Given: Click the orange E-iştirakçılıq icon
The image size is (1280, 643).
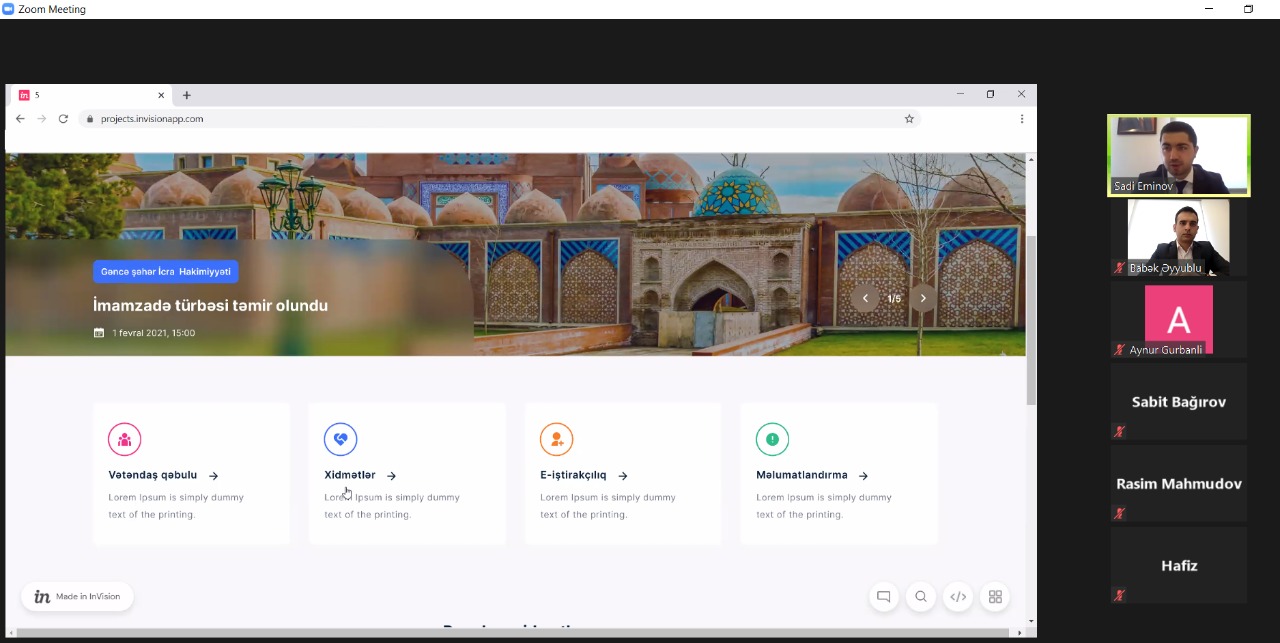Looking at the screenshot, I should (556, 439).
